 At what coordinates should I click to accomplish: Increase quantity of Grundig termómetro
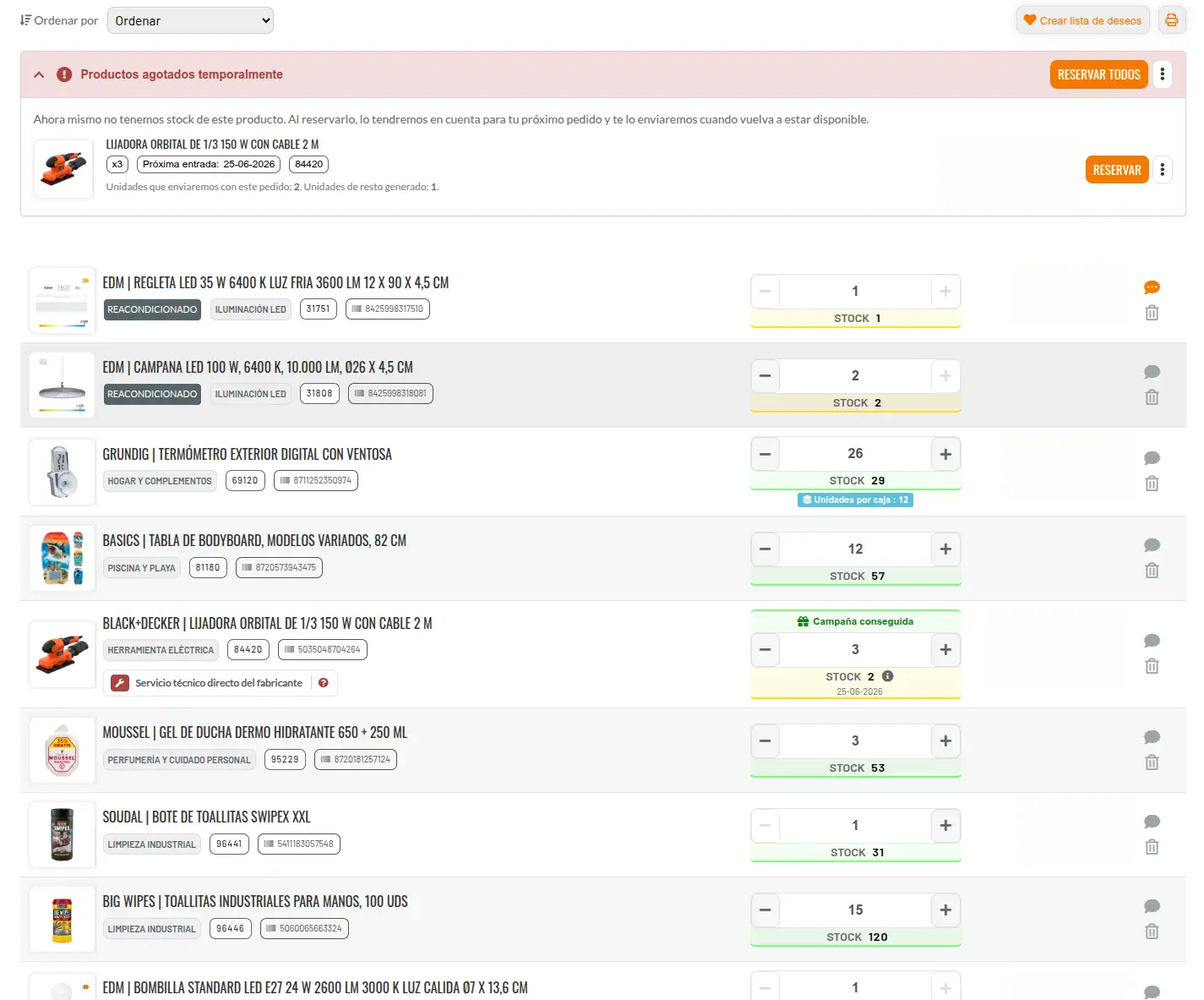pyautogui.click(x=945, y=454)
